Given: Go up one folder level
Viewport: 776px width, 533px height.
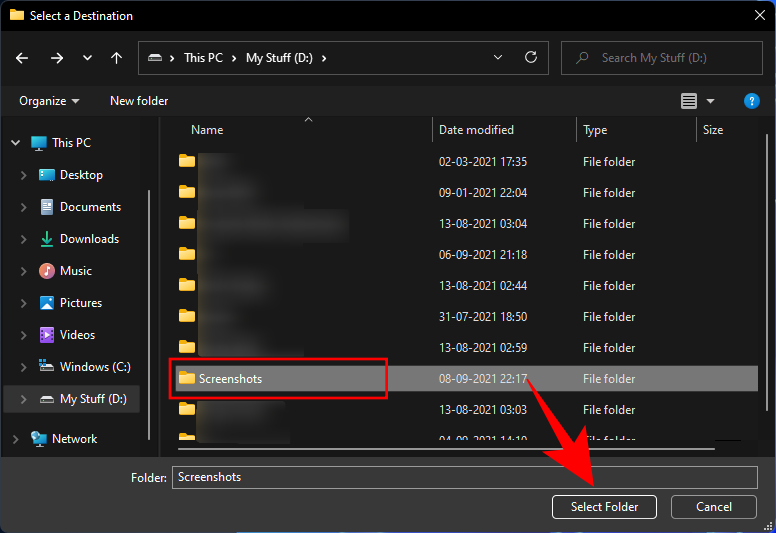Looking at the screenshot, I should (x=116, y=58).
